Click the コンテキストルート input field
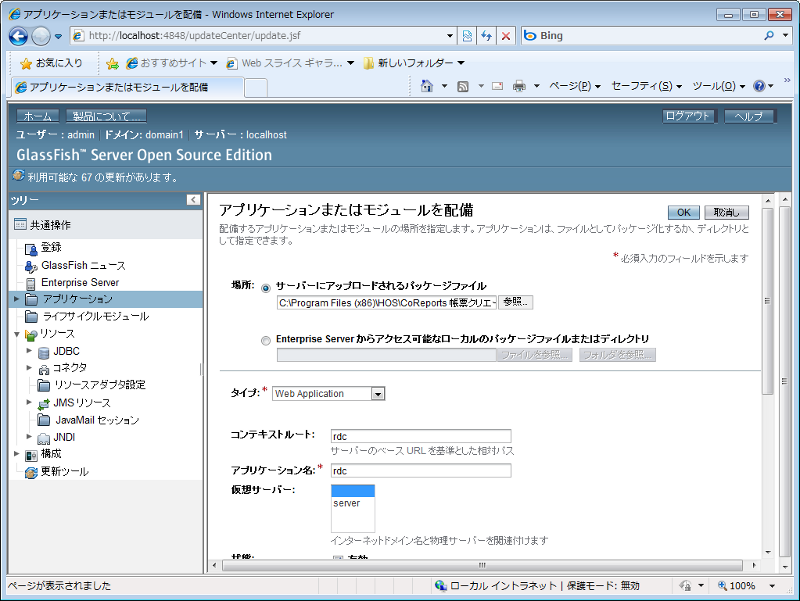Image resolution: width=800 pixels, height=601 pixels. pos(421,436)
